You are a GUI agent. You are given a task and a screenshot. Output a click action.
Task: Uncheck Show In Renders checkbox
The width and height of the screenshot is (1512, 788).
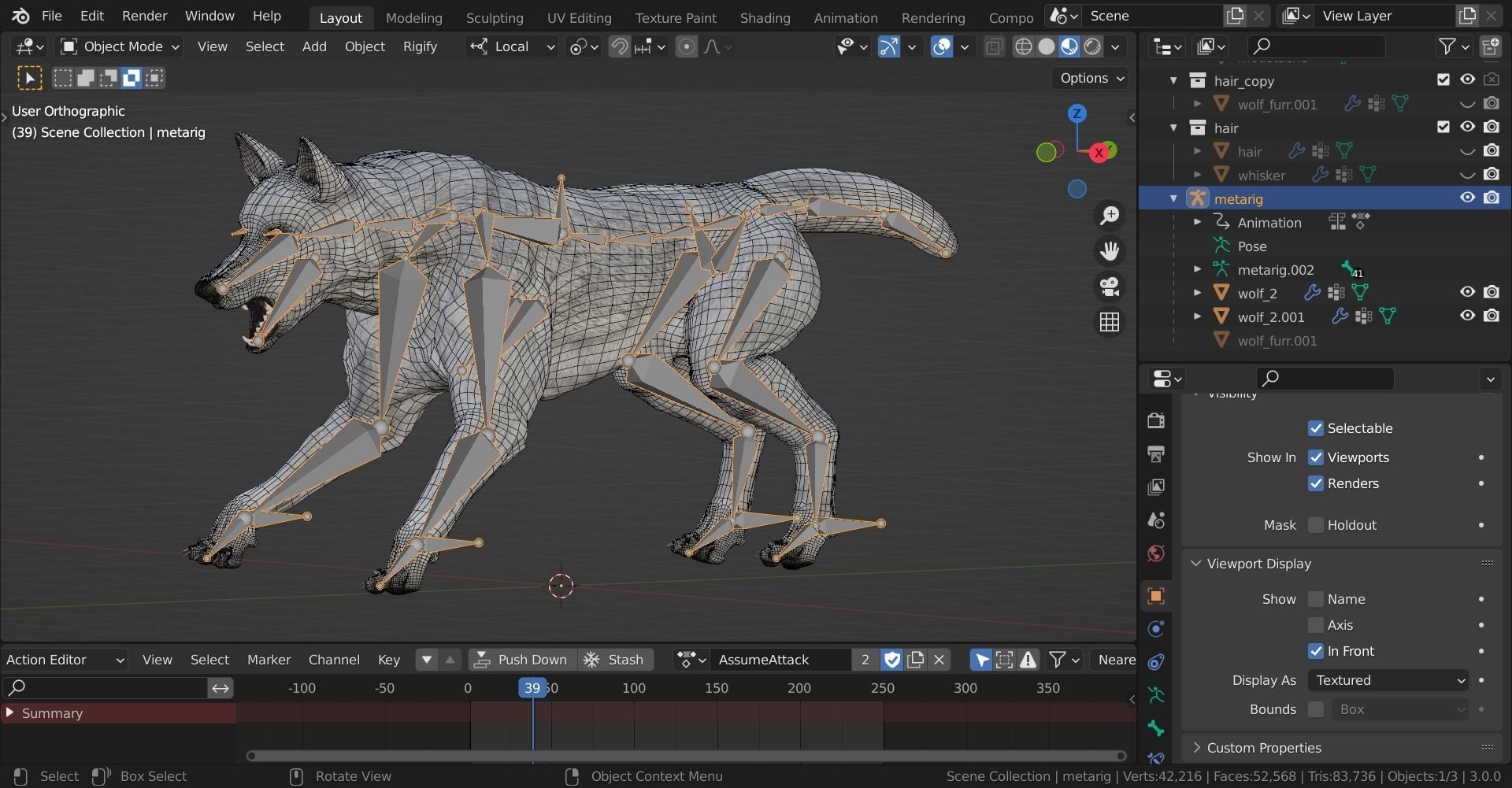[x=1315, y=483]
